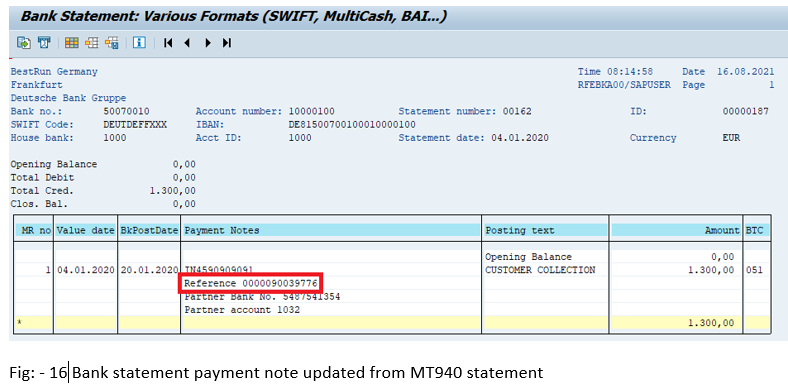The width and height of the screenshot is (788, 389).
Task: Click the Partner account 1032 line
Action: (x=242, y=310)
